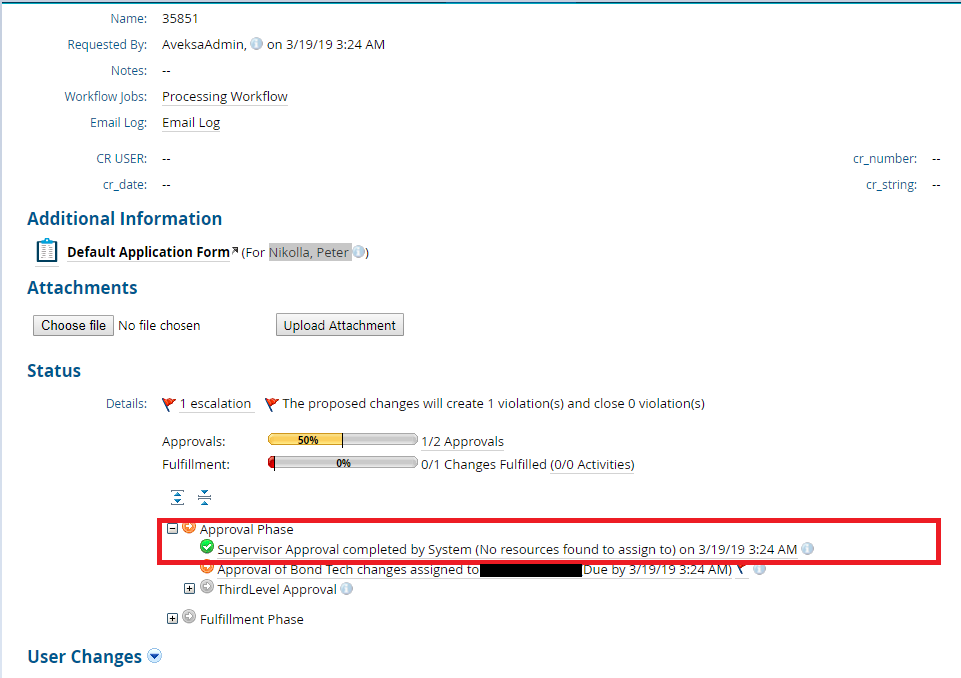Image resolution: width=961 pixels, height=678 pixels.
Task: Click the gray status icon on Fulfillment Phase
Action: pos(189,619)
